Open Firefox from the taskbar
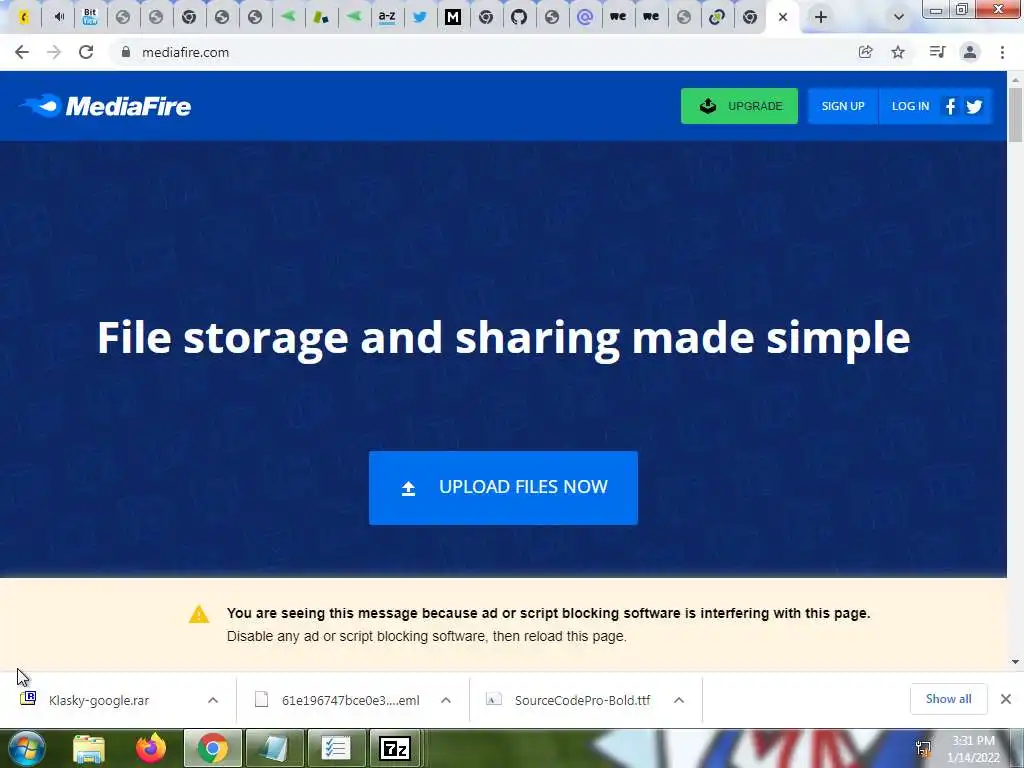Screen dimensions: 1024x768 tap(151, 748)
